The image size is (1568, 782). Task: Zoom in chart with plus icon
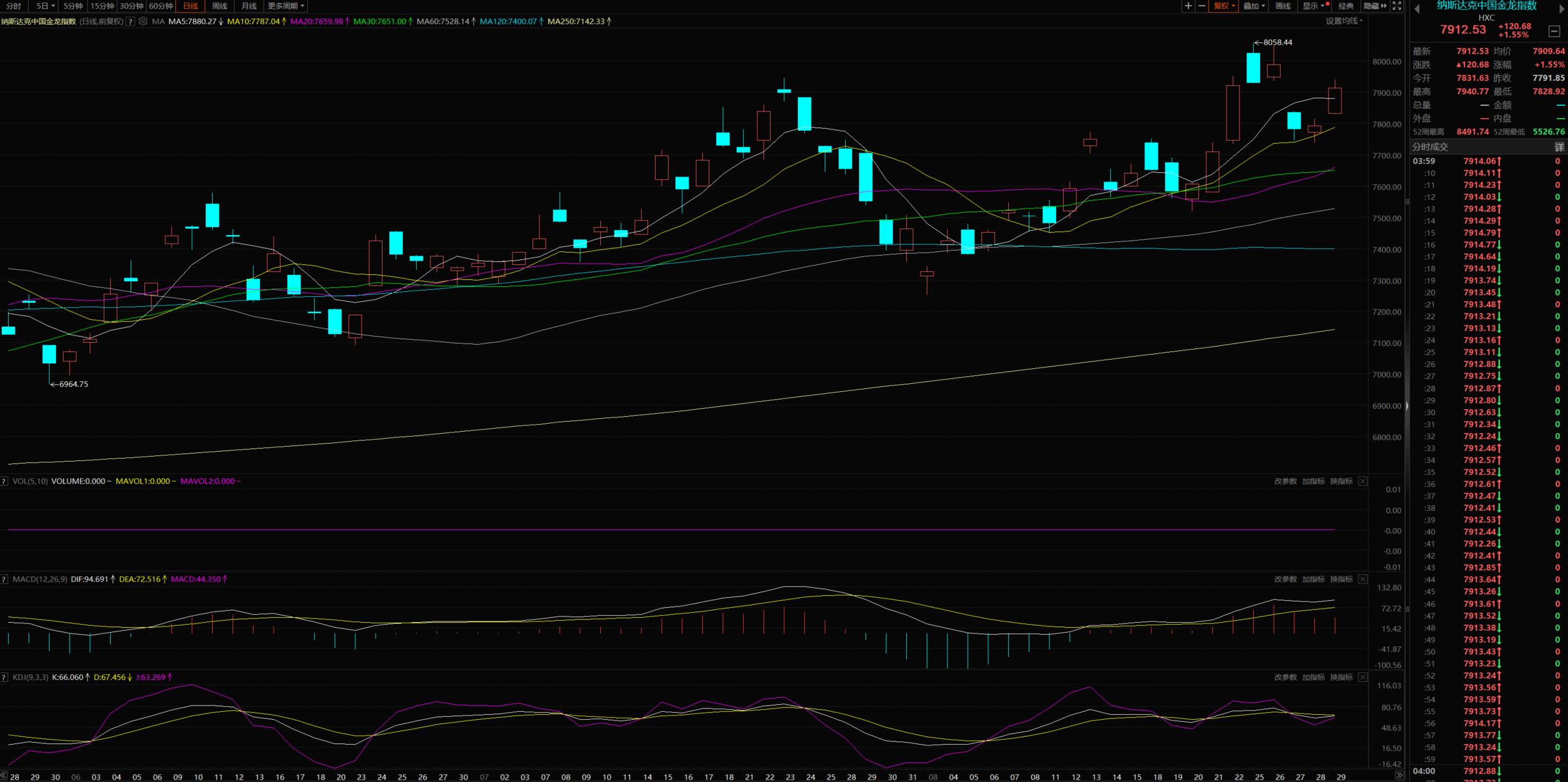pos(1188,6)
